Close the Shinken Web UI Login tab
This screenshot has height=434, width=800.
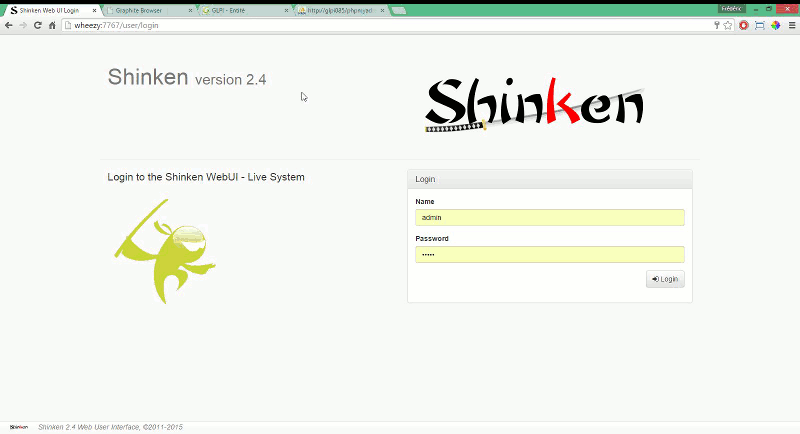pyautogui.click(x=94, y=10)
